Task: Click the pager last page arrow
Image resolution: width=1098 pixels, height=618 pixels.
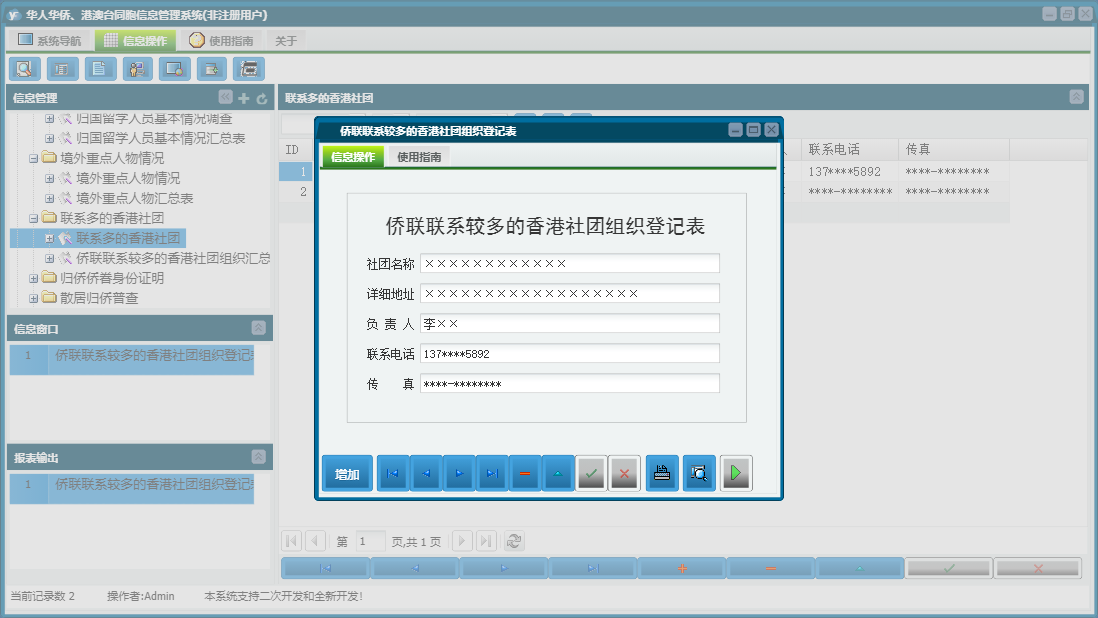Action: pyautogui.click(x=487, y=541)
